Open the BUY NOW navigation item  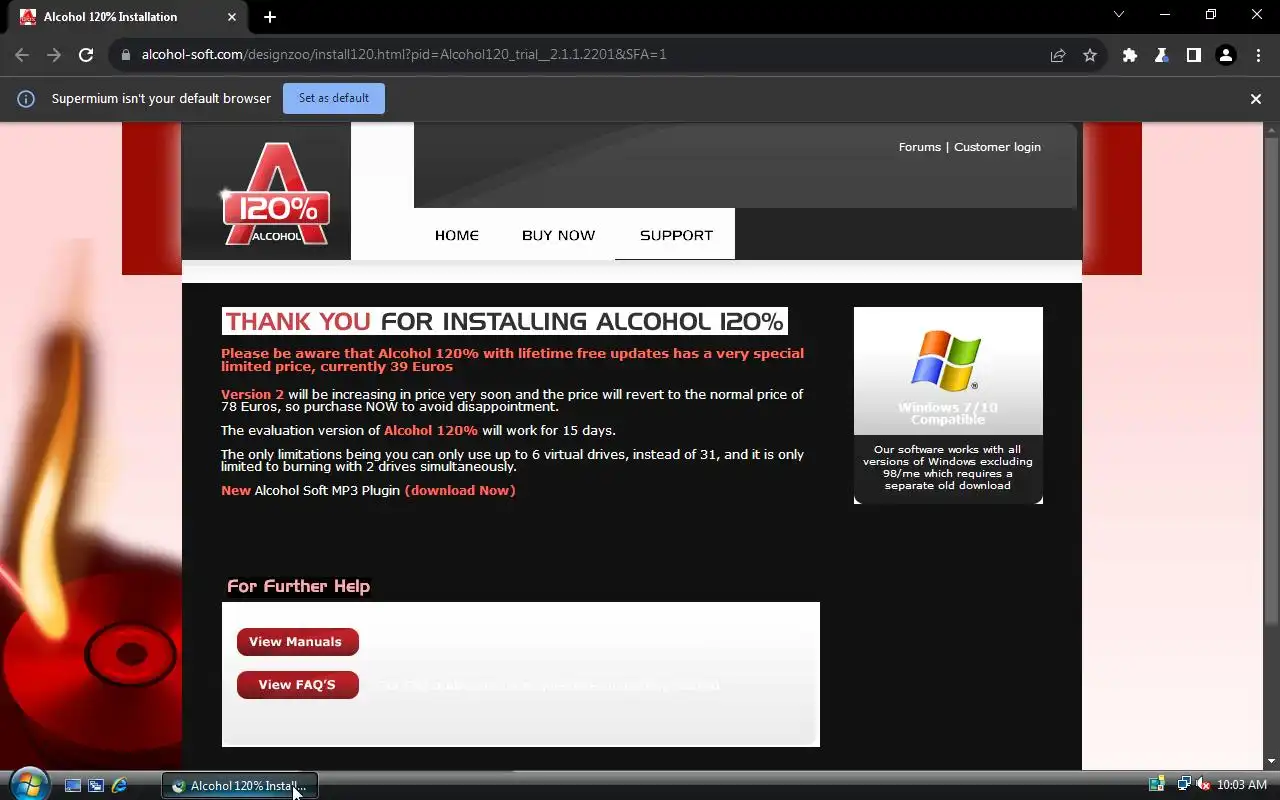point(558,235)
